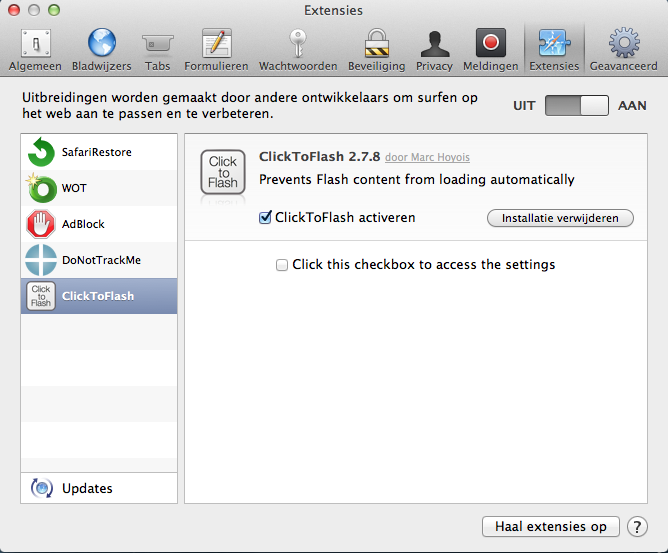This screenshot has width=668, height=554.
Task: Switch to the Algemeen tab label
Action: (35, 66)
